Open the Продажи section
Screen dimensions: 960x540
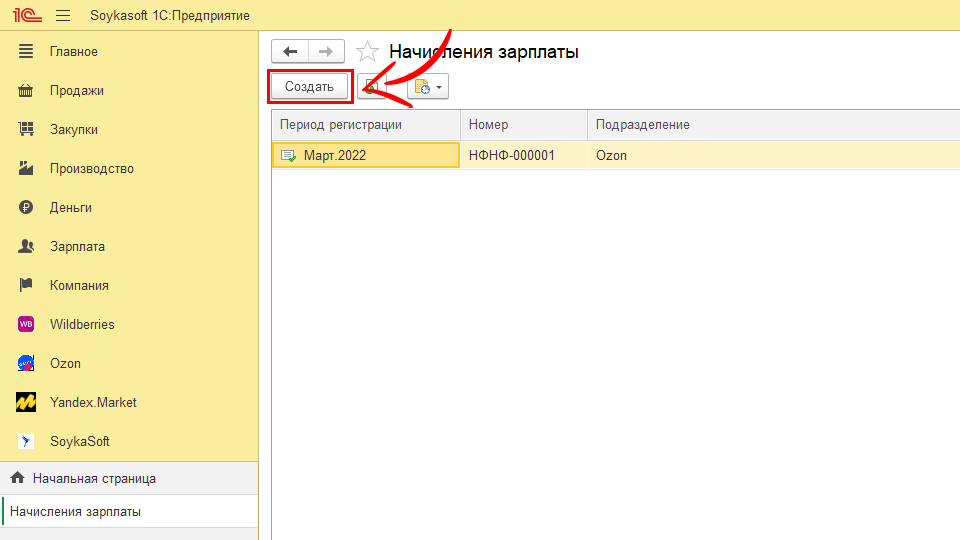click(x=77, y=91)
